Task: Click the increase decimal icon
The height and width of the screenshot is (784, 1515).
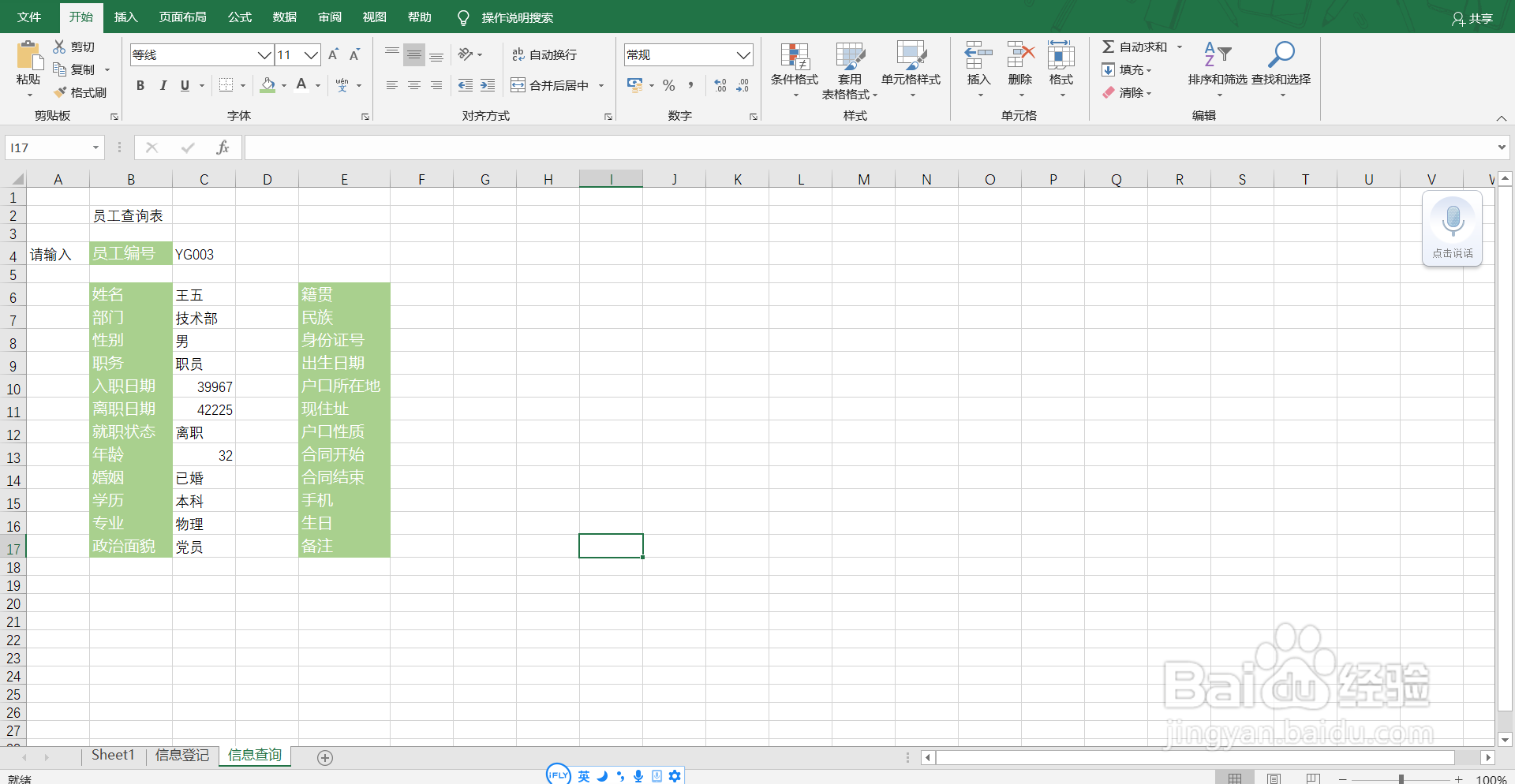Action: pyautogui.click(x=720, y=85)
